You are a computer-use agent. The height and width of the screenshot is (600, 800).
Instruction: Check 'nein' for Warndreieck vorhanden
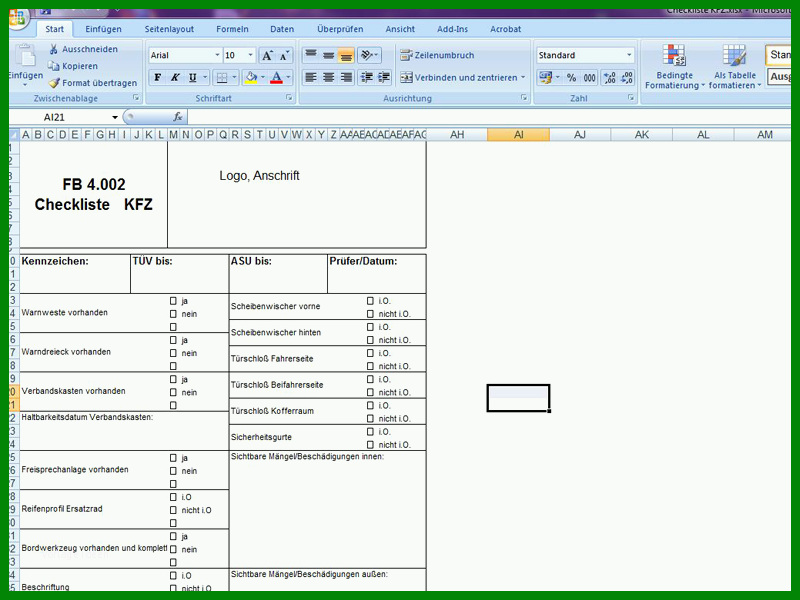coord(173,353)
